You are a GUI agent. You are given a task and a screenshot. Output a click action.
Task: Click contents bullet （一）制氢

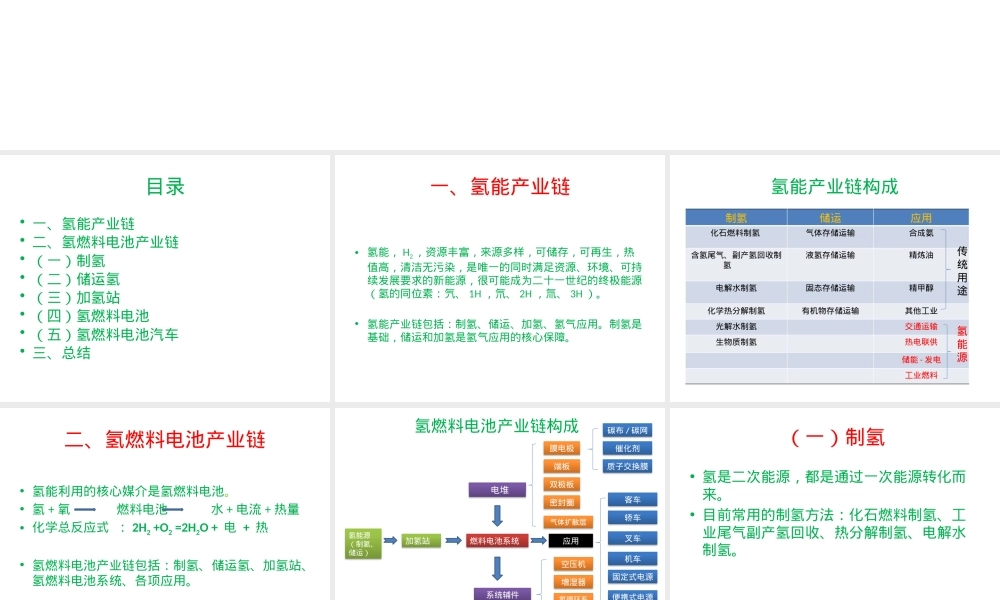coord(68,261)
